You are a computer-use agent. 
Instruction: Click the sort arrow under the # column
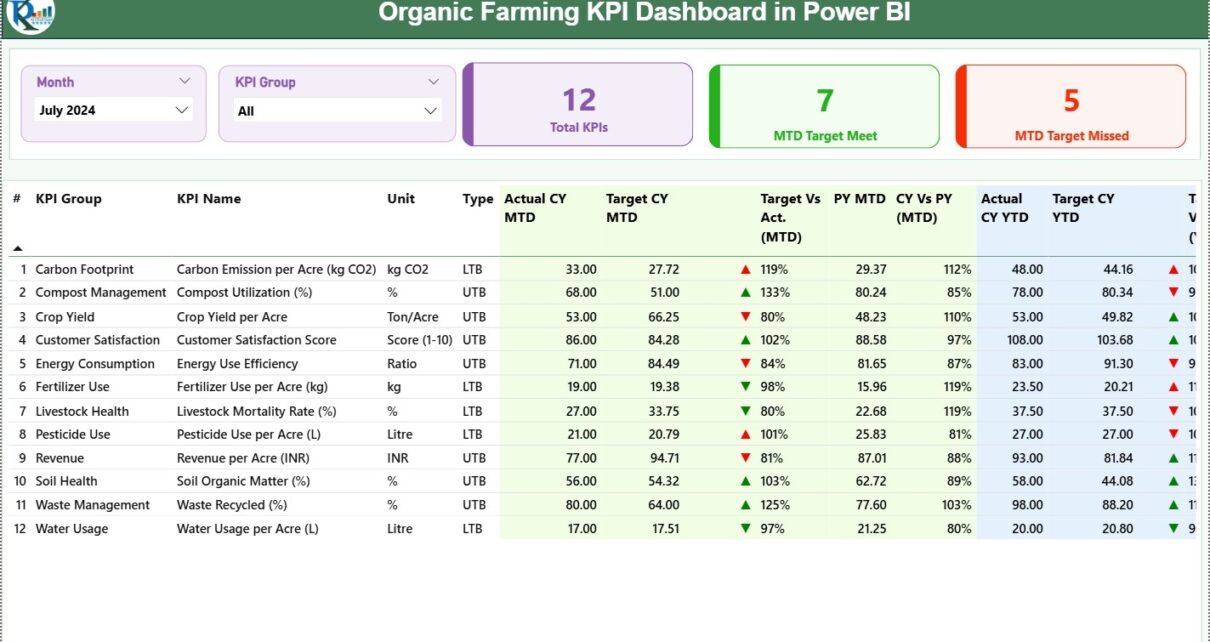click(x=17, y=247)
